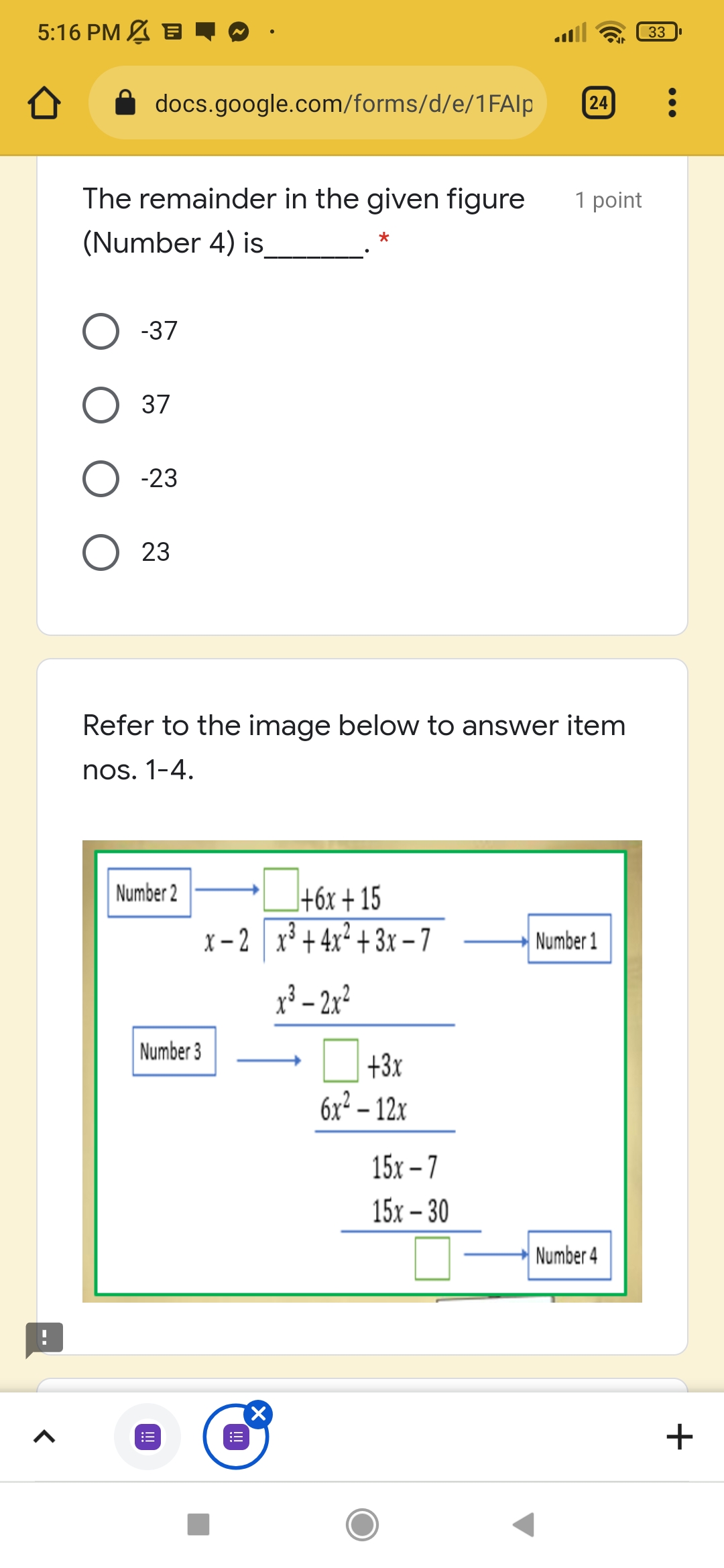Tap the form error alert icon on left
This screenshot has height=1568, width=724.
coord(43,1337)
